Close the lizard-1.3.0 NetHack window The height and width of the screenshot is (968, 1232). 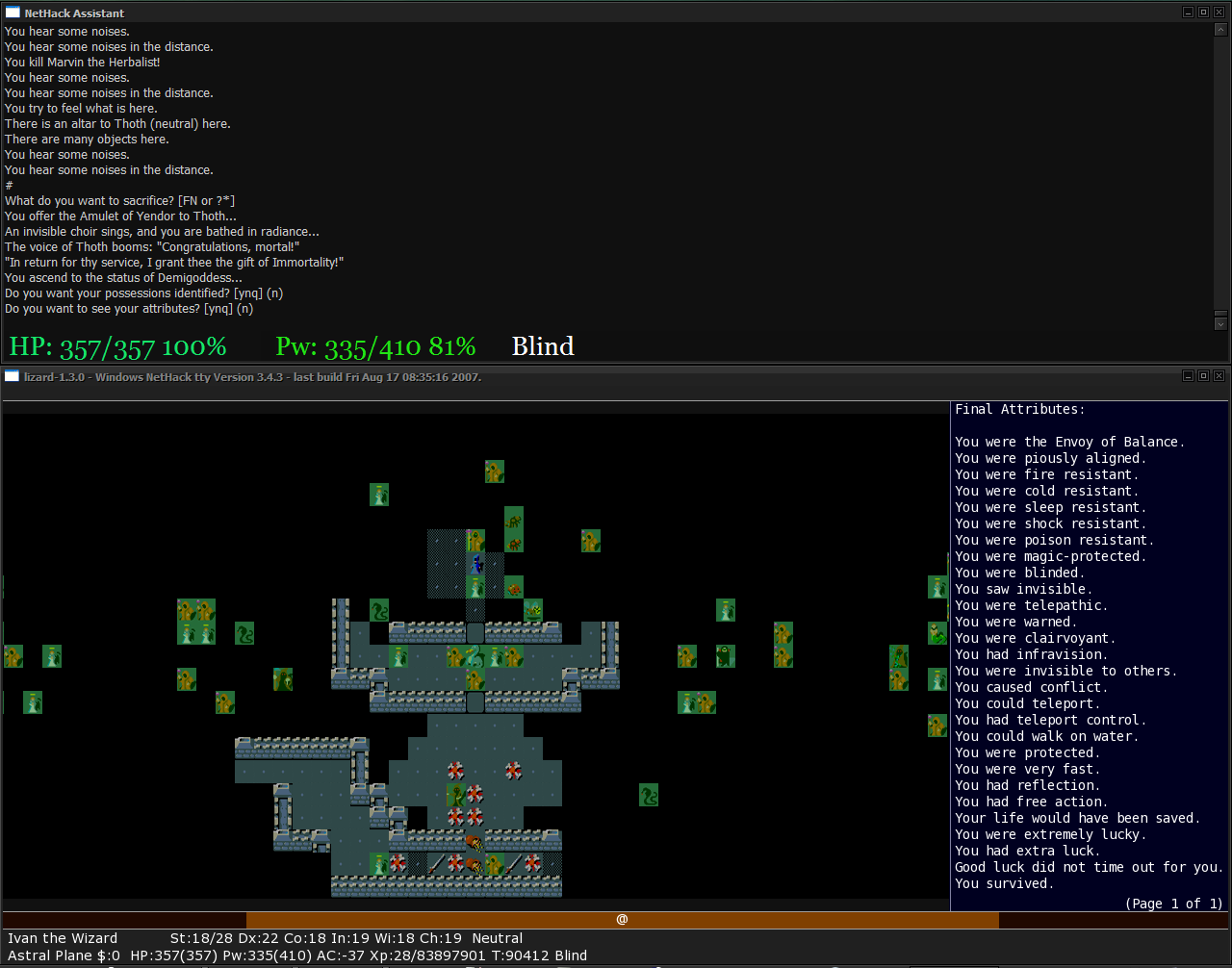pos(1219,375)
